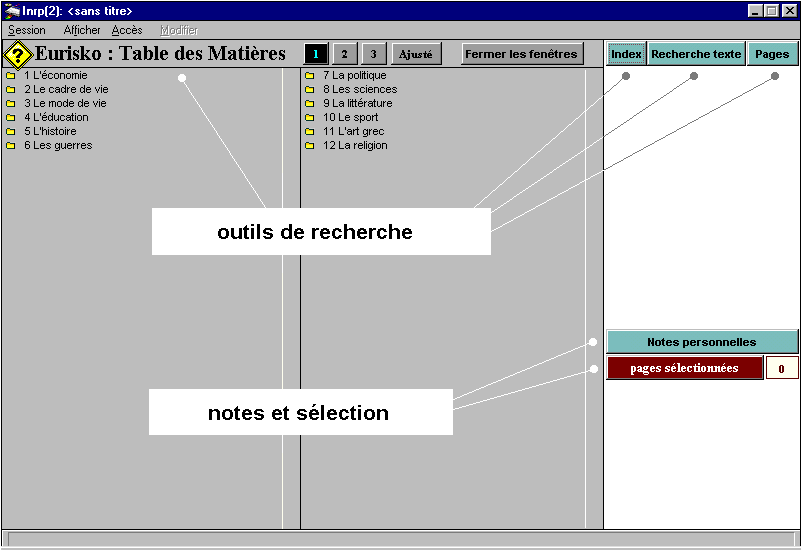Select chapter 2 Le cadre de vie

point(66,89)
